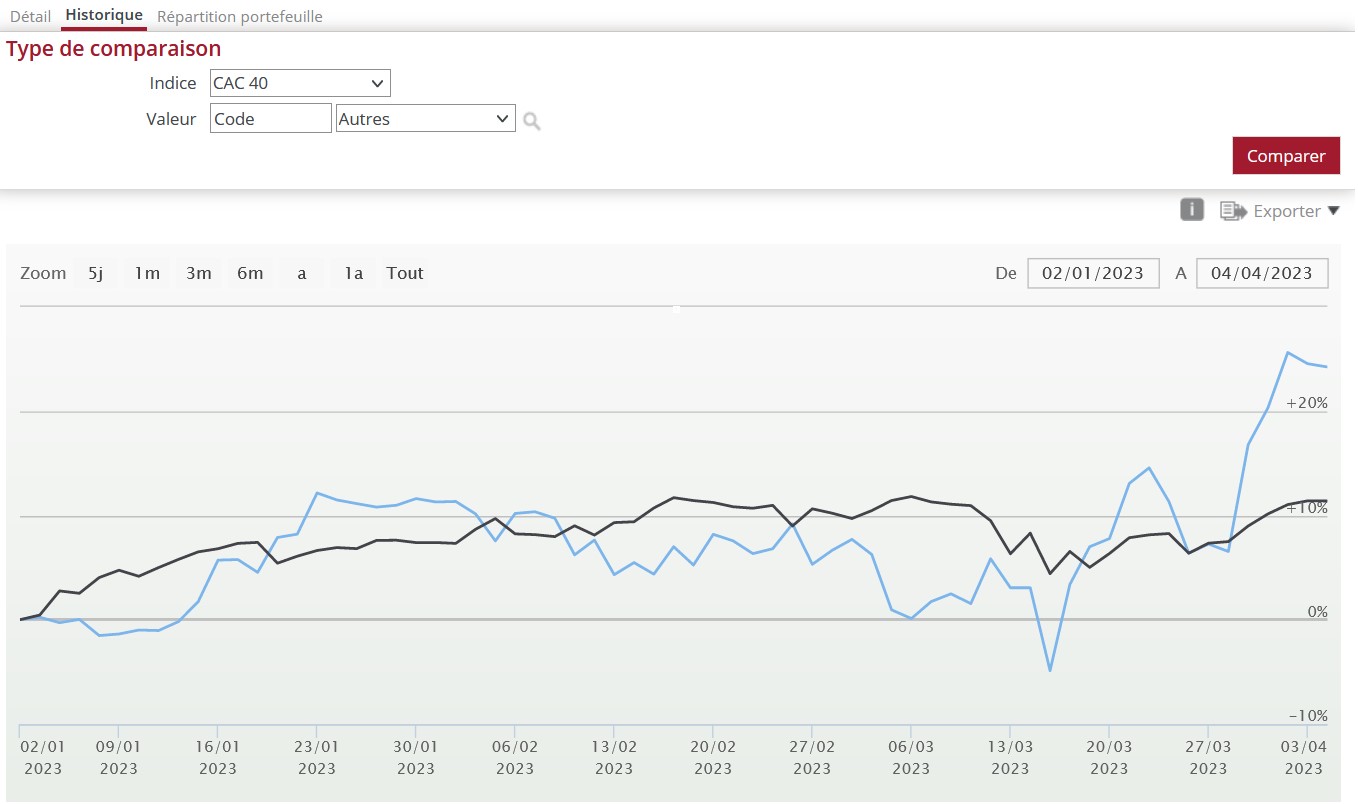Click the 0% axis value
1358x804 pixels.
tap(1318, 612)
